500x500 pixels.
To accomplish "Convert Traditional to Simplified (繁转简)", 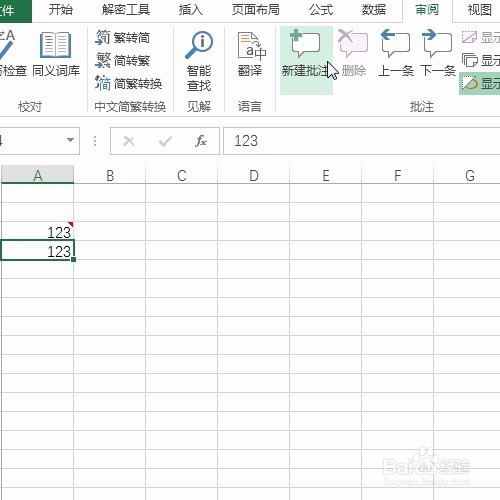I will coord(123,37).
